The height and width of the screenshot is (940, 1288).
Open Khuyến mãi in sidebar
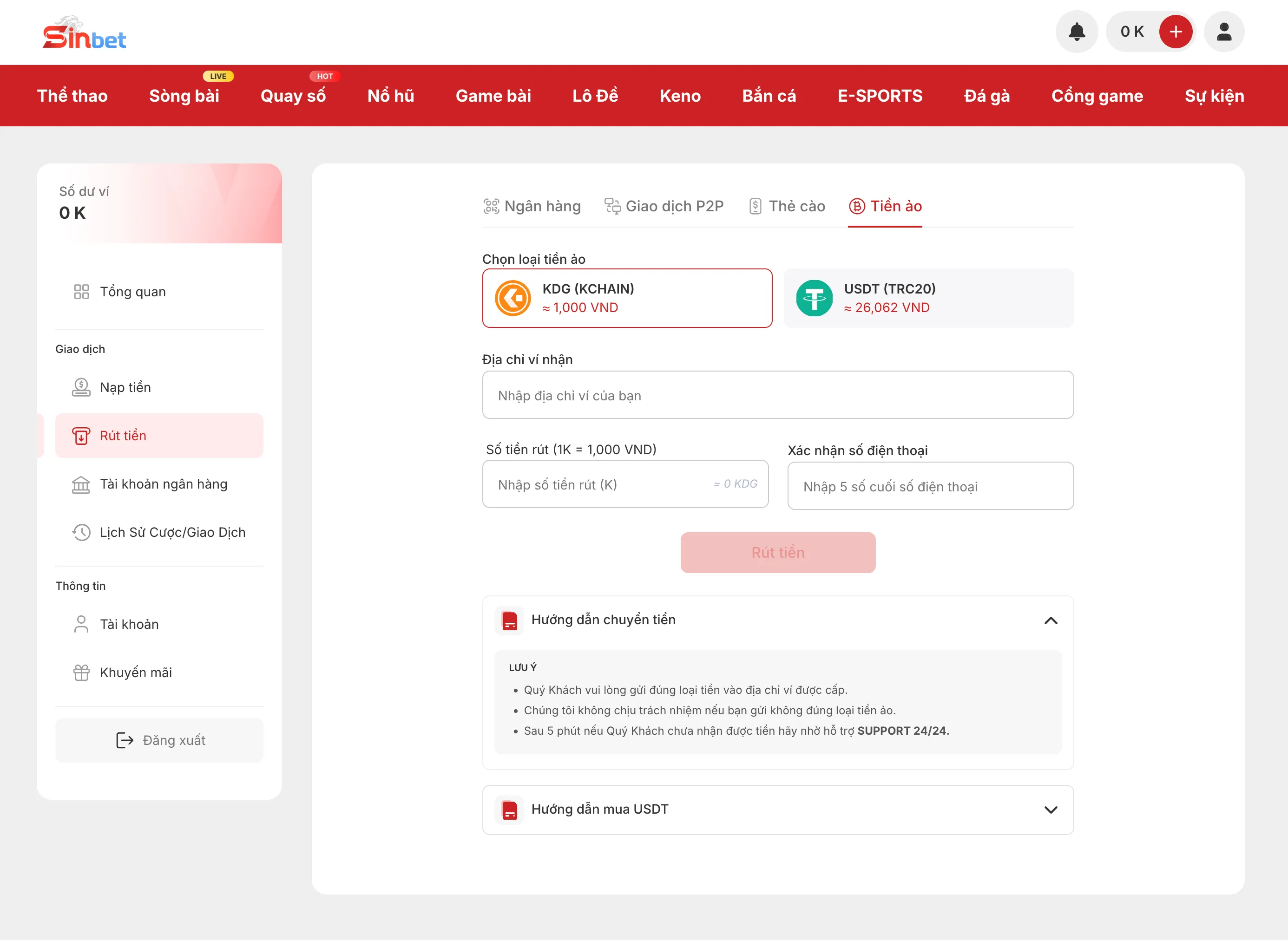[159, 672]
